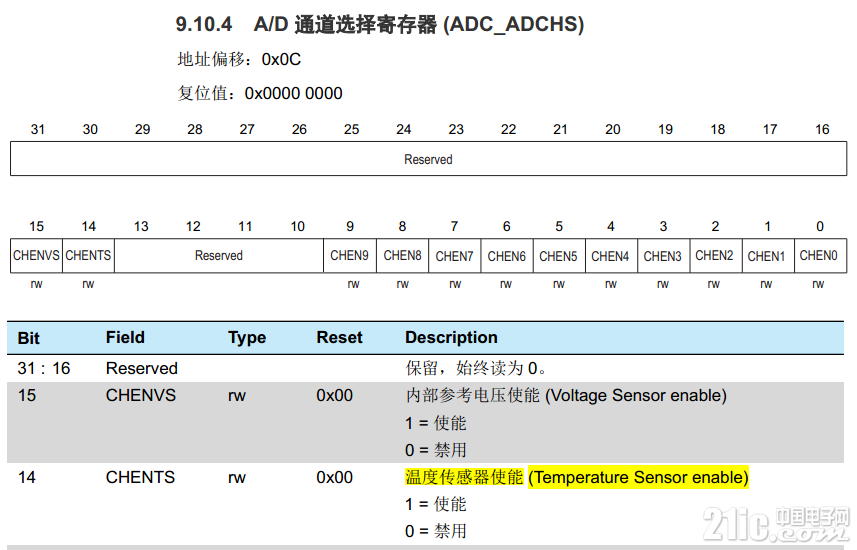Select the CHEN8 register bit cell

pyautogui.click(x=402, y=255)
